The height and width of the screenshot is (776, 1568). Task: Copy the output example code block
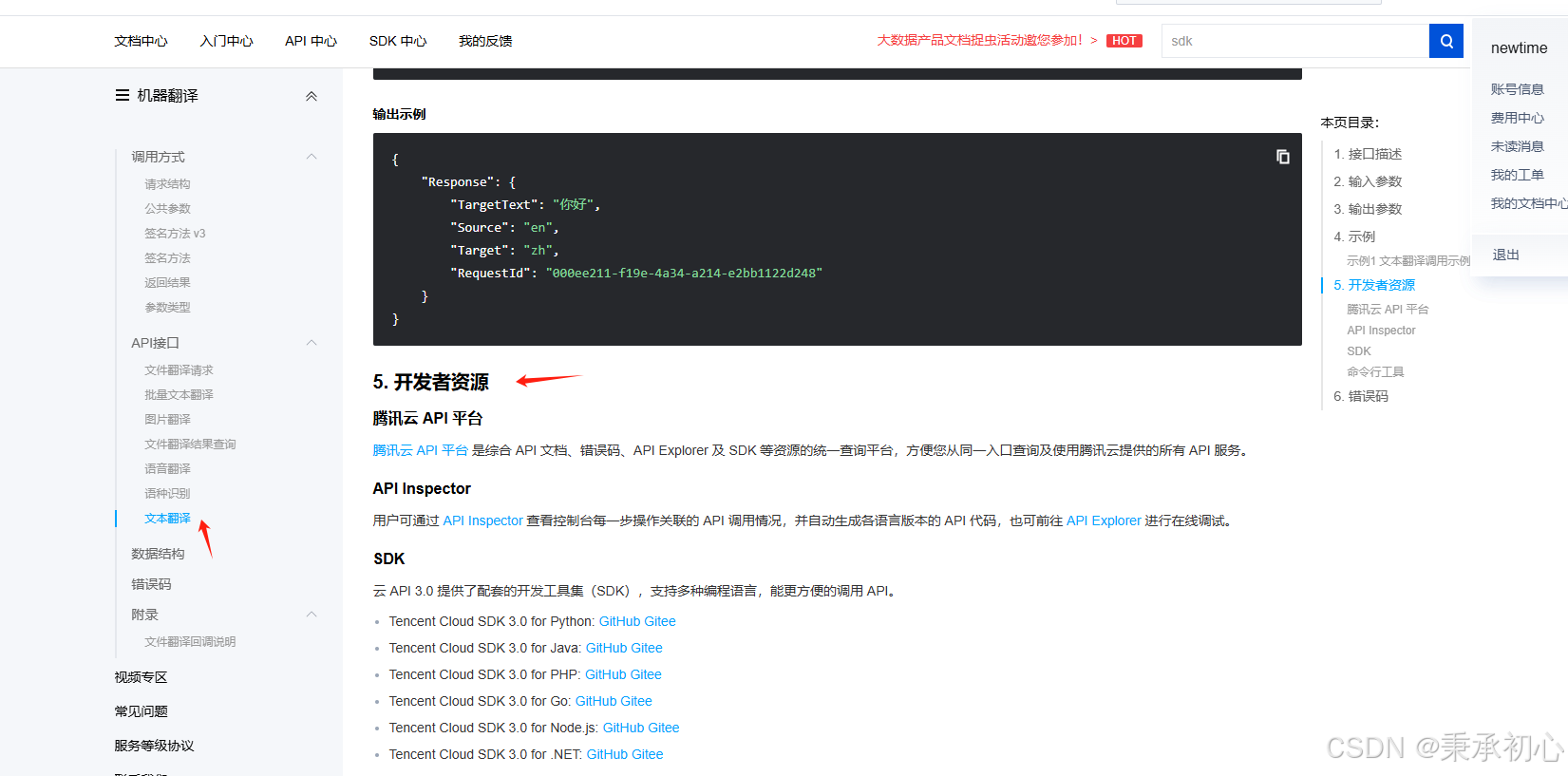1282,157
